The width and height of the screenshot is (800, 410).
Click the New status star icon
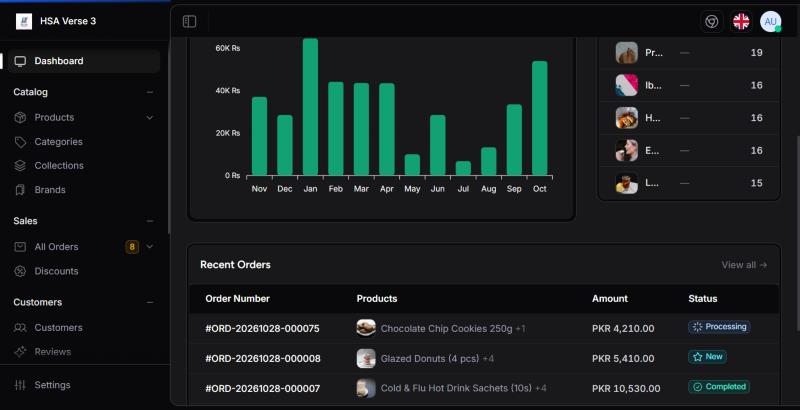[697, 357]
